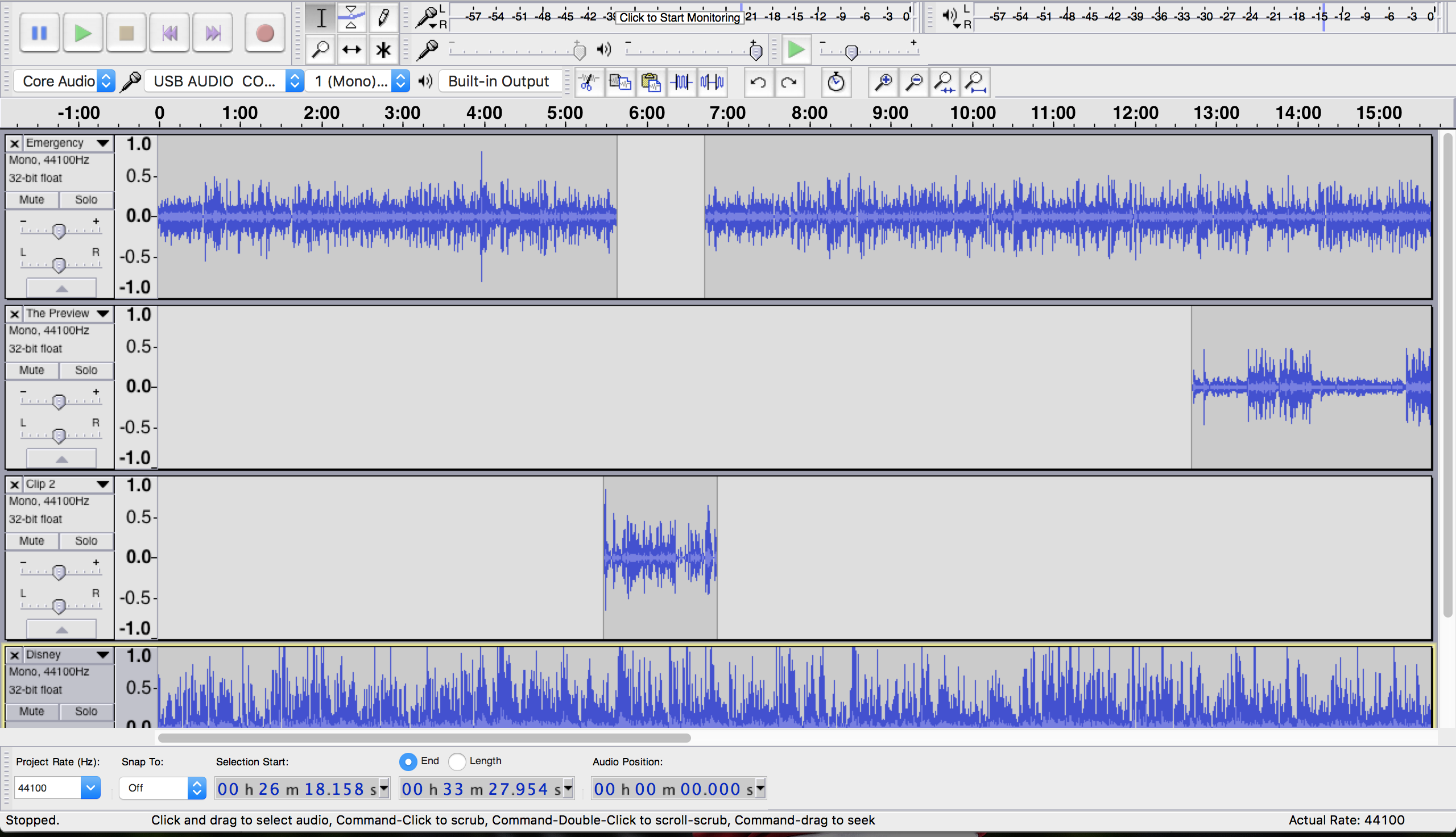This screenshot has height=837, width=1456.
Task: Solo The Preview track
Action: pyautogui.click(x=86, y=370)
